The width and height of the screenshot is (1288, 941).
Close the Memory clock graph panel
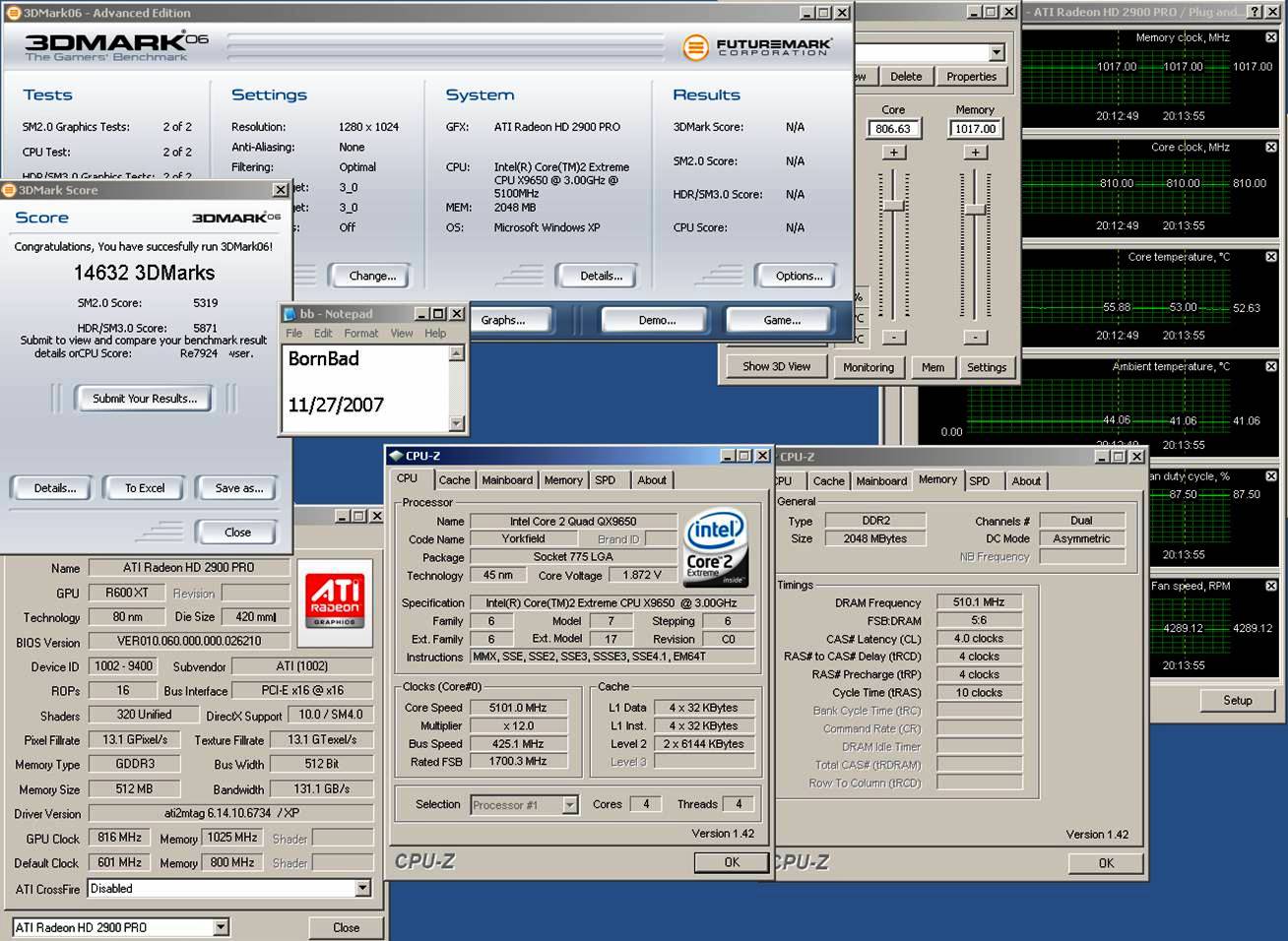(x=1270, y=37)
